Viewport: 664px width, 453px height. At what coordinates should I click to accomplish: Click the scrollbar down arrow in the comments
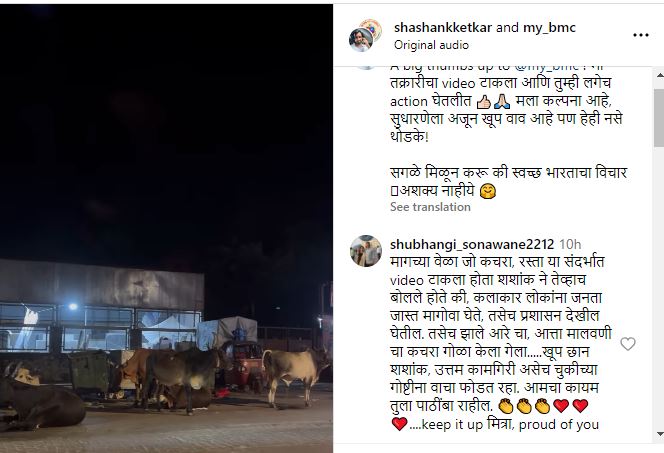[x=659, y=434]
